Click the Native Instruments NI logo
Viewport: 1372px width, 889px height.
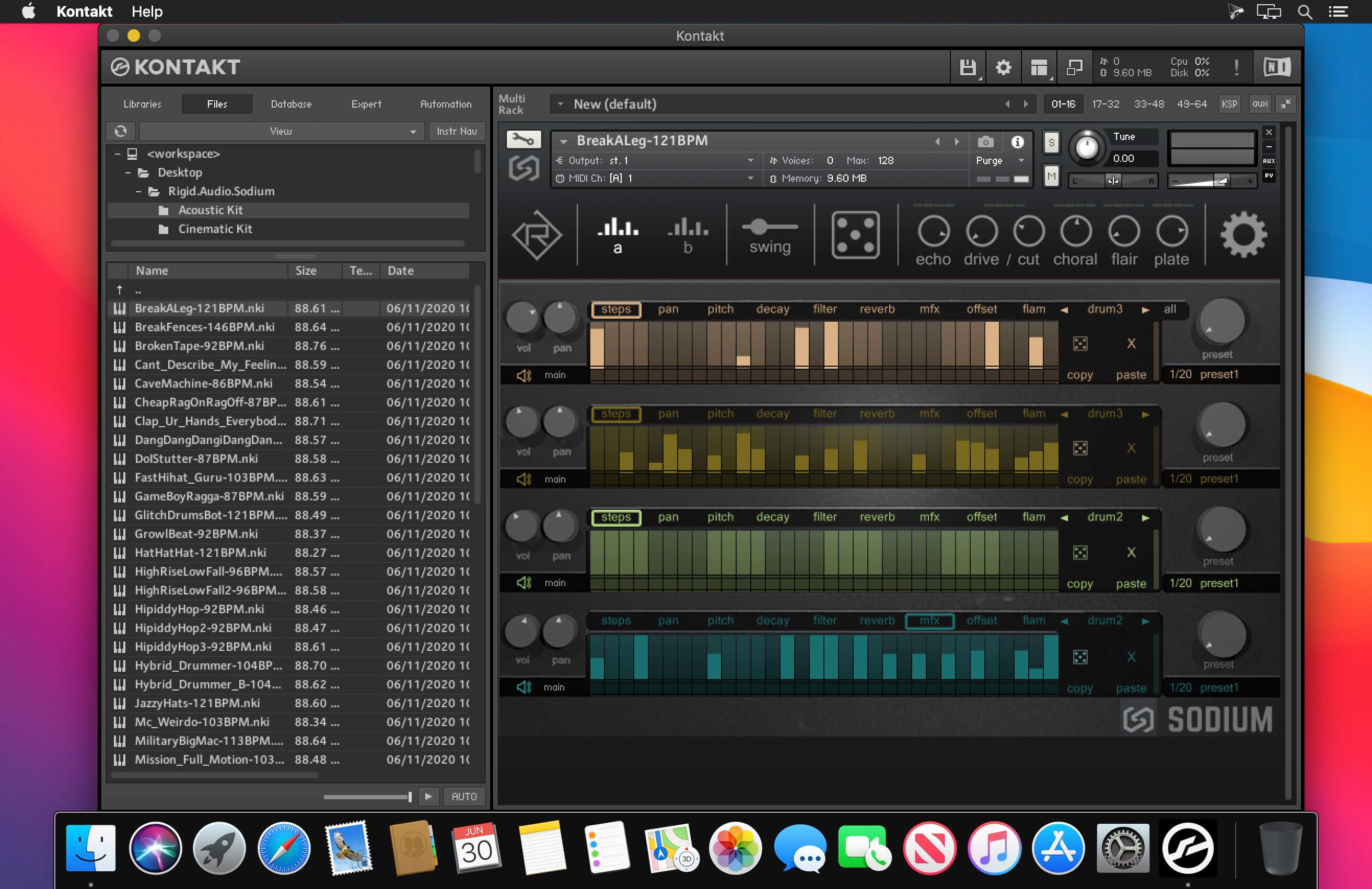coord(1277,67)
